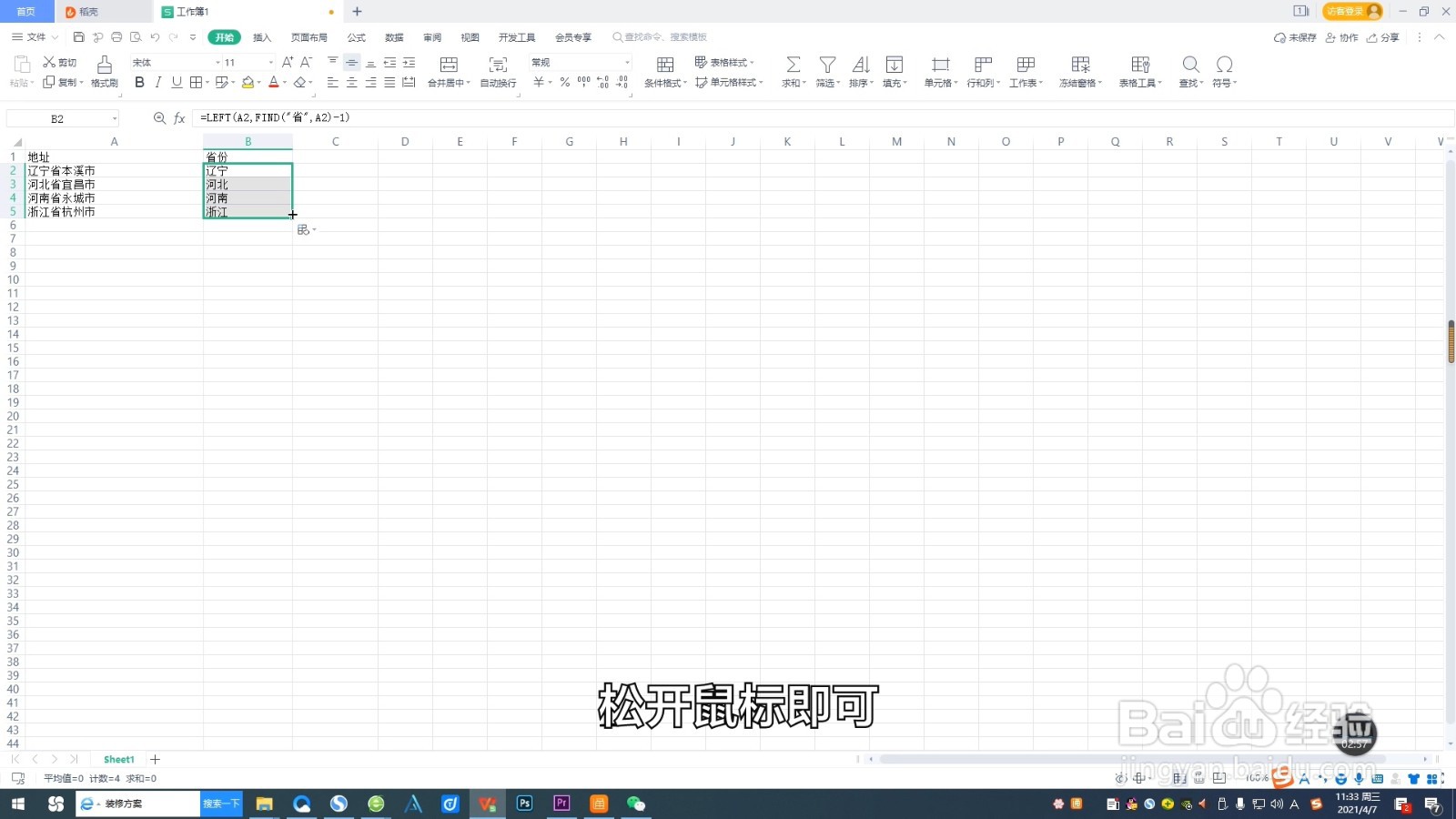The image size is (1456, 819).
Task: Open the Filter (筛选) funnel tool
Action: 827,65
